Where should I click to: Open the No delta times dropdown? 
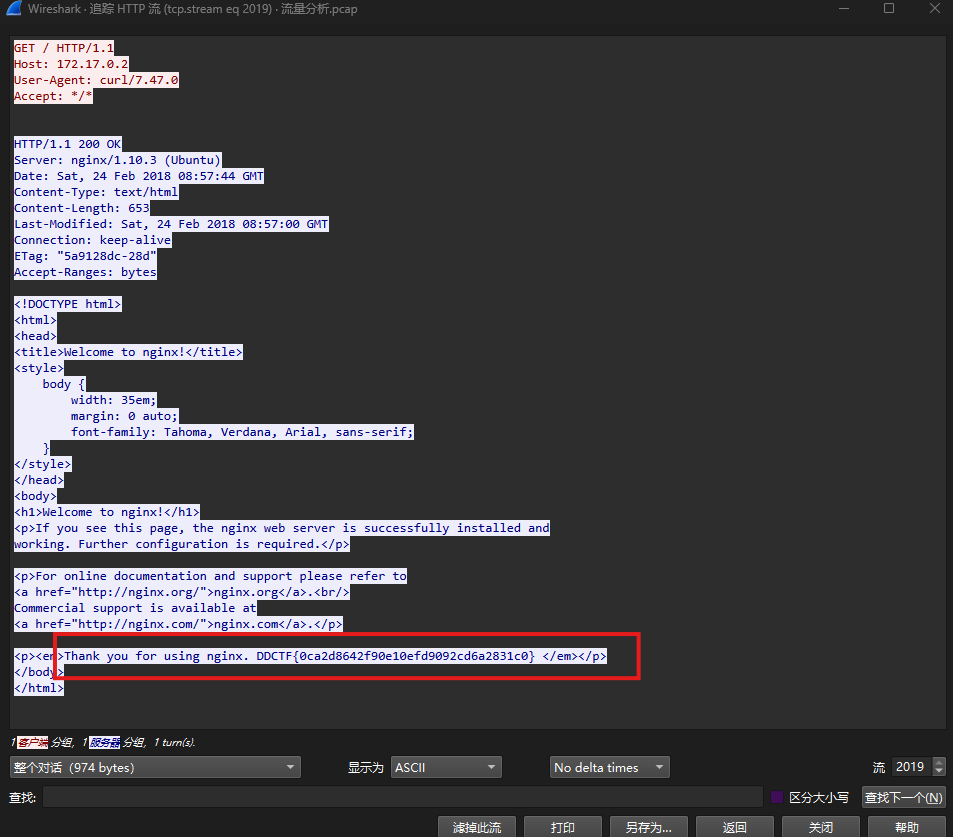(x=610, y=768)
